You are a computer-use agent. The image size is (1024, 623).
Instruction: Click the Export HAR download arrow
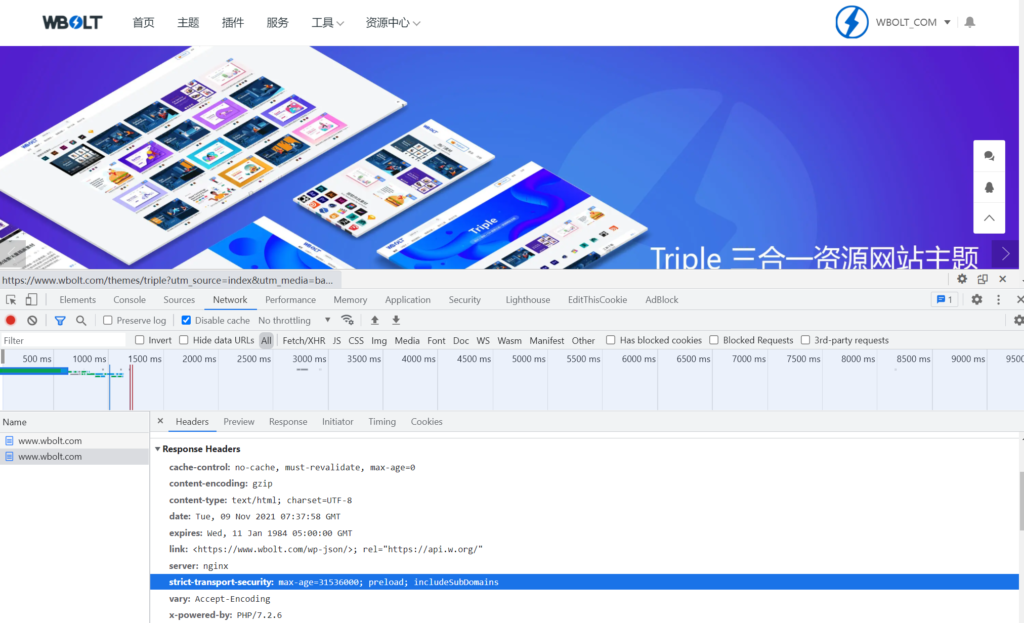[396, 320]
